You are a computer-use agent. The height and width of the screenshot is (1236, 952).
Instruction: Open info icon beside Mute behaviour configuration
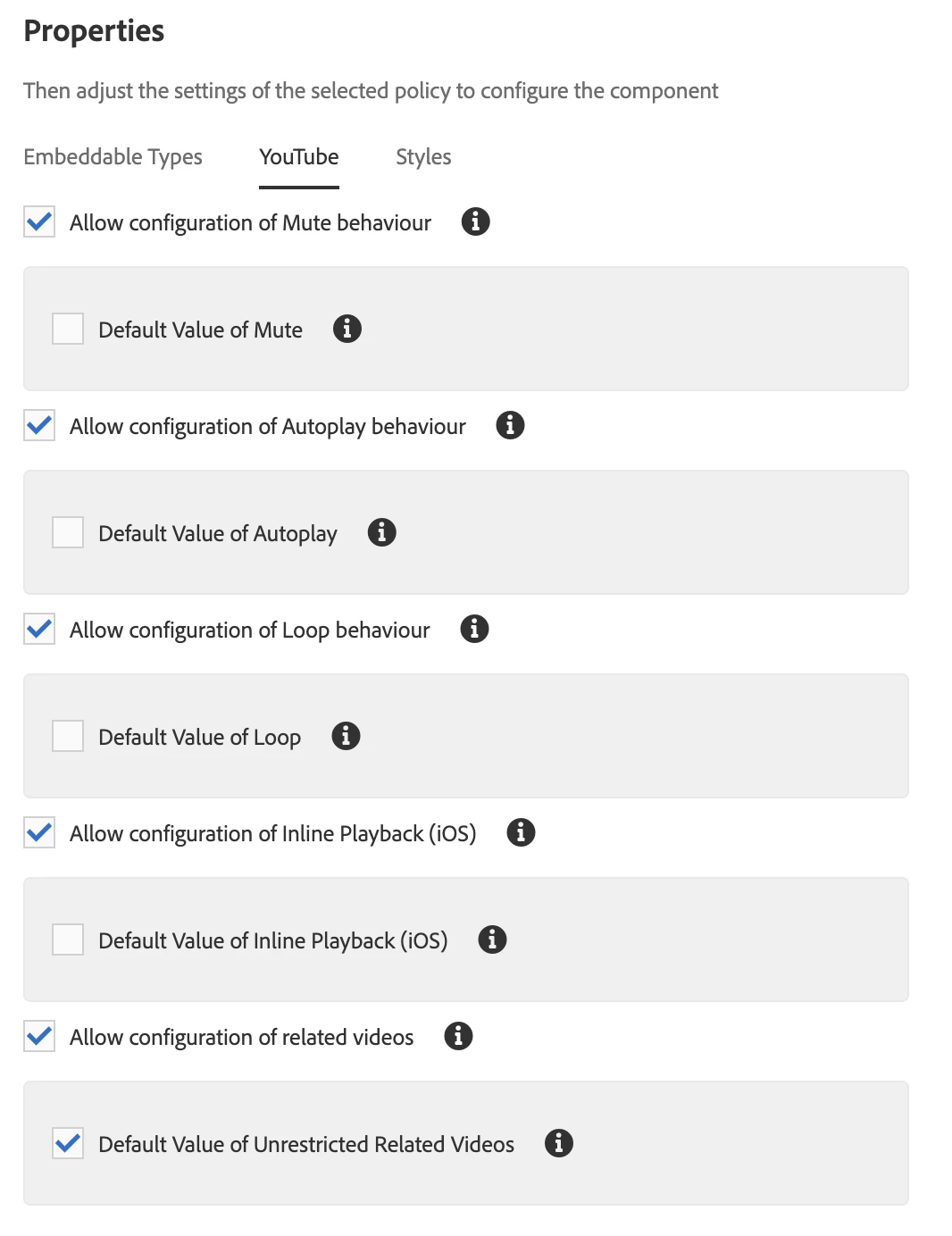[x=475, y=221]
